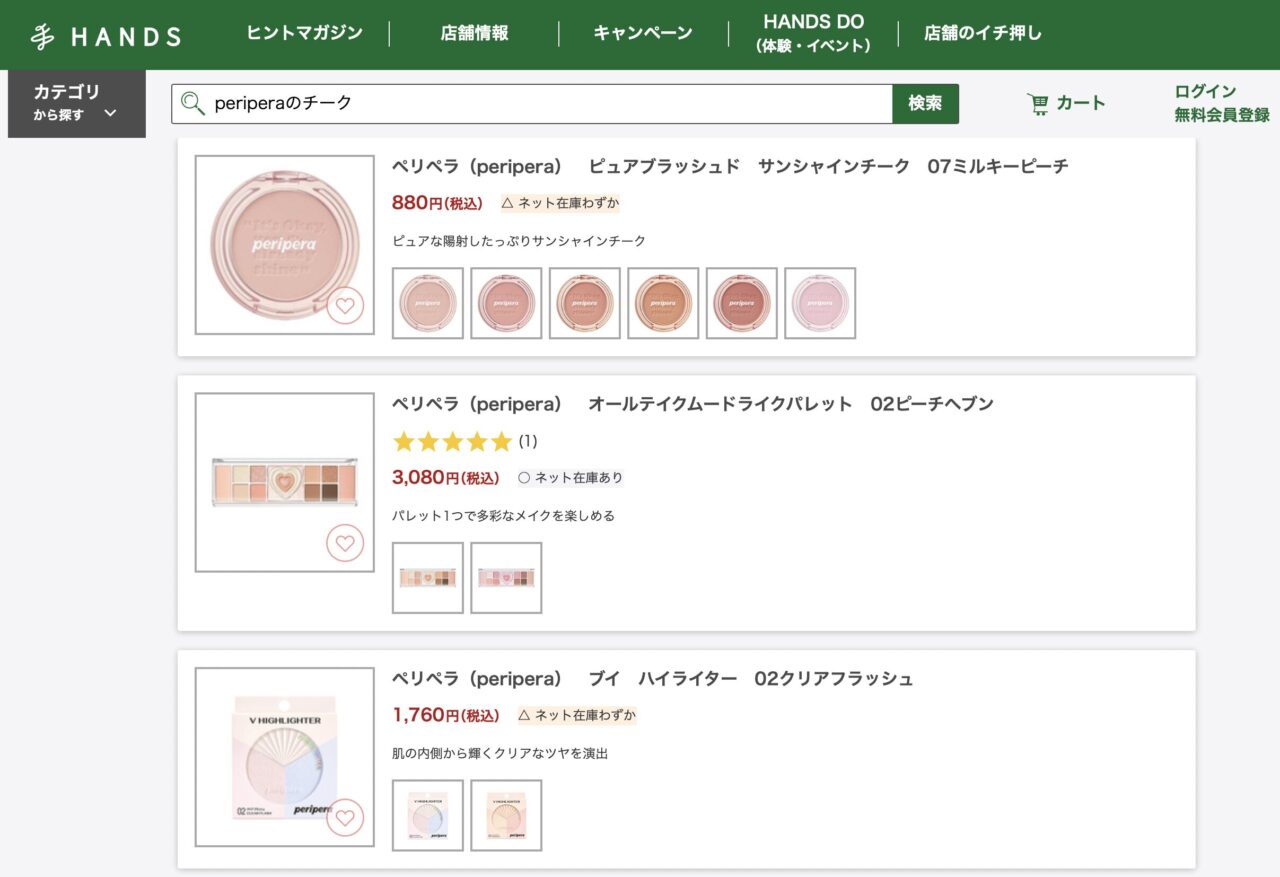Open main image of ピーチヘブン palette
This screenshot has width=1280, height=877.
click(285, 482)
